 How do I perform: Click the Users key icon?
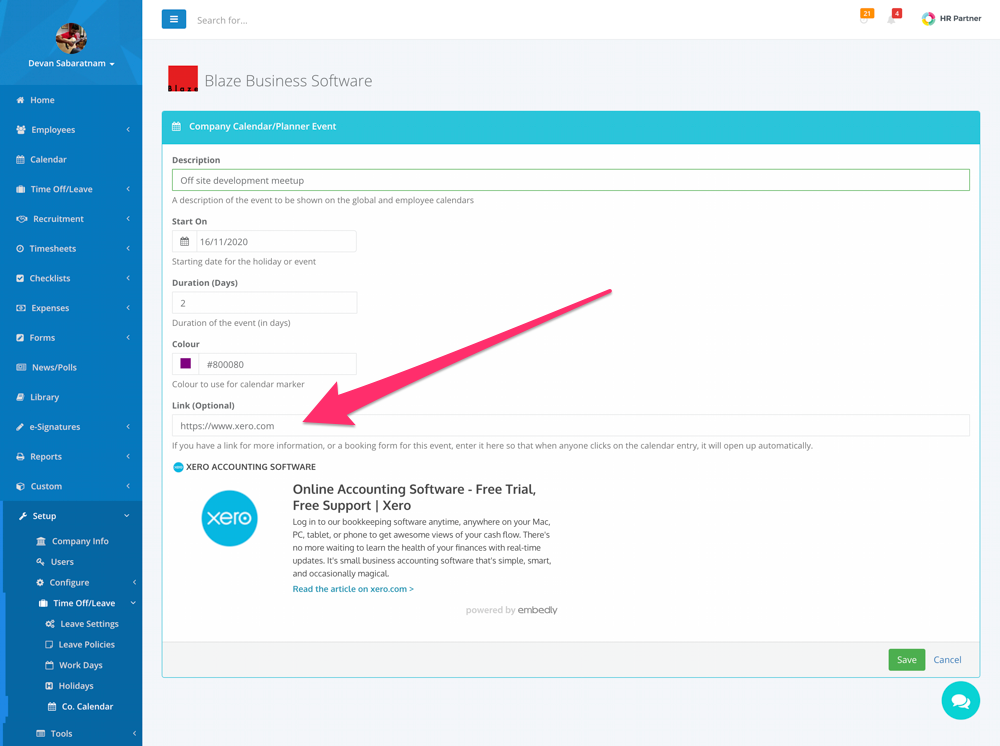40,562
